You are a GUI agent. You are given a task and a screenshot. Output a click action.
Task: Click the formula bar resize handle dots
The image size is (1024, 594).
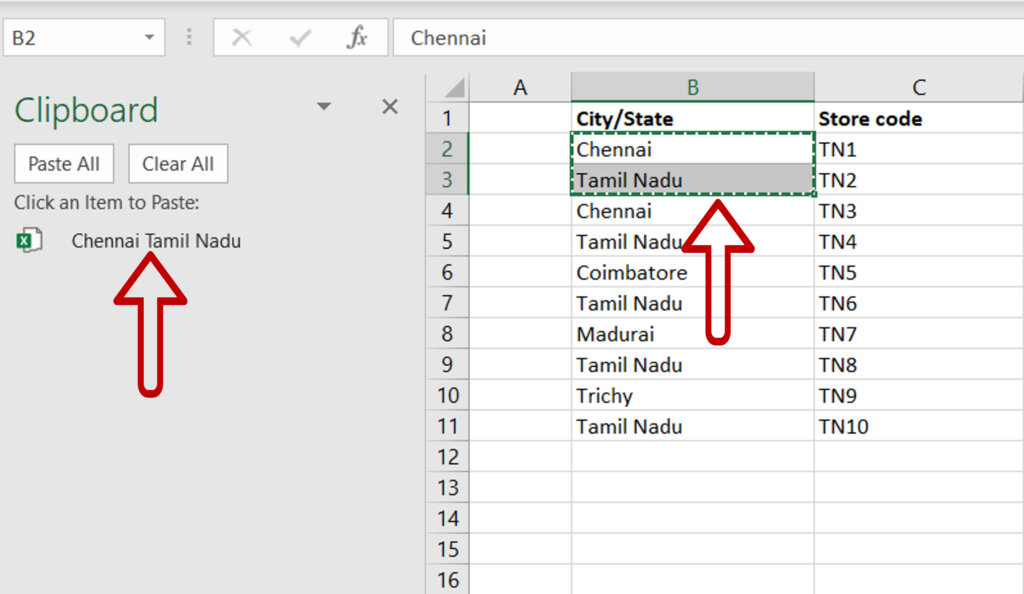click(189, 38)
